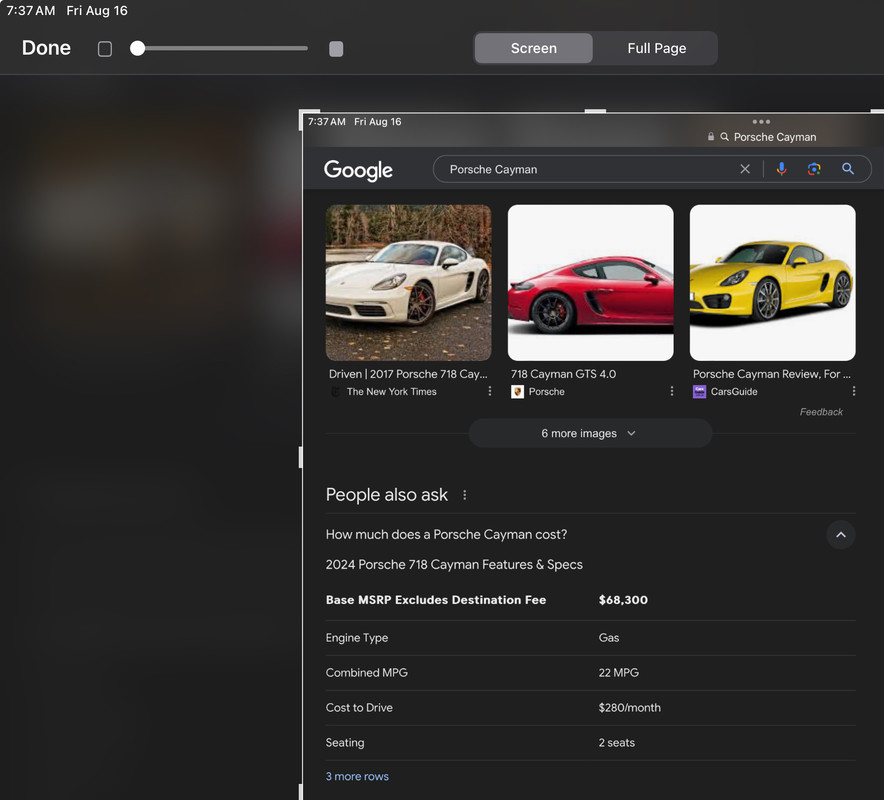The width and height of the screenshot is (884, 800).
Task: Switch to the Full Page tab
Action: (656, 48)
